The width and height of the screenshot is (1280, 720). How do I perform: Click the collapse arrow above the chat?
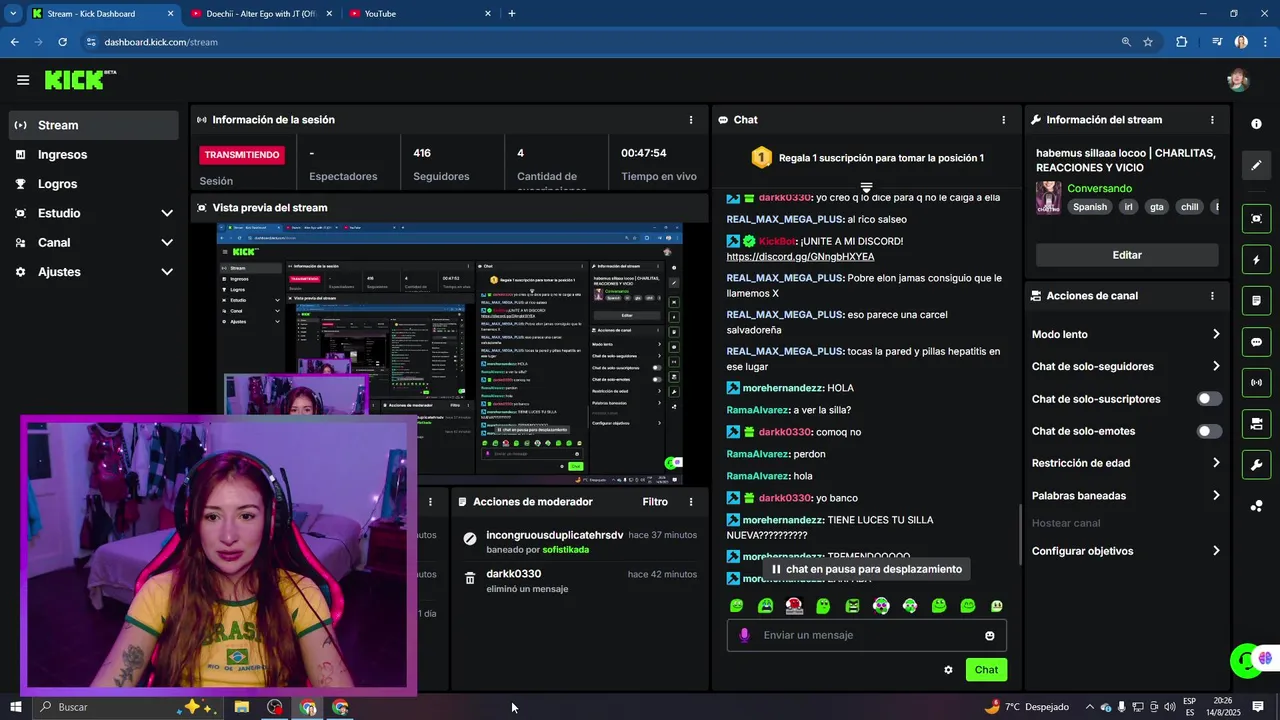[x=867, y=188]
